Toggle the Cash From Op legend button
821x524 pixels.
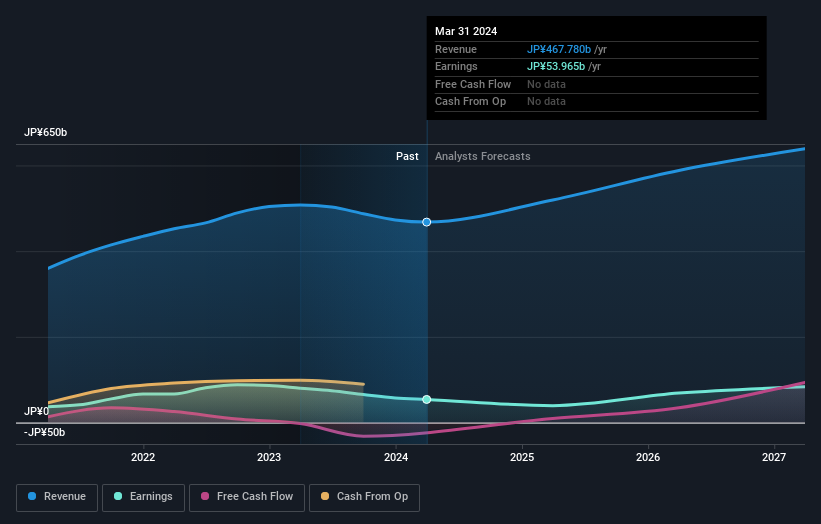click(364, 497)
